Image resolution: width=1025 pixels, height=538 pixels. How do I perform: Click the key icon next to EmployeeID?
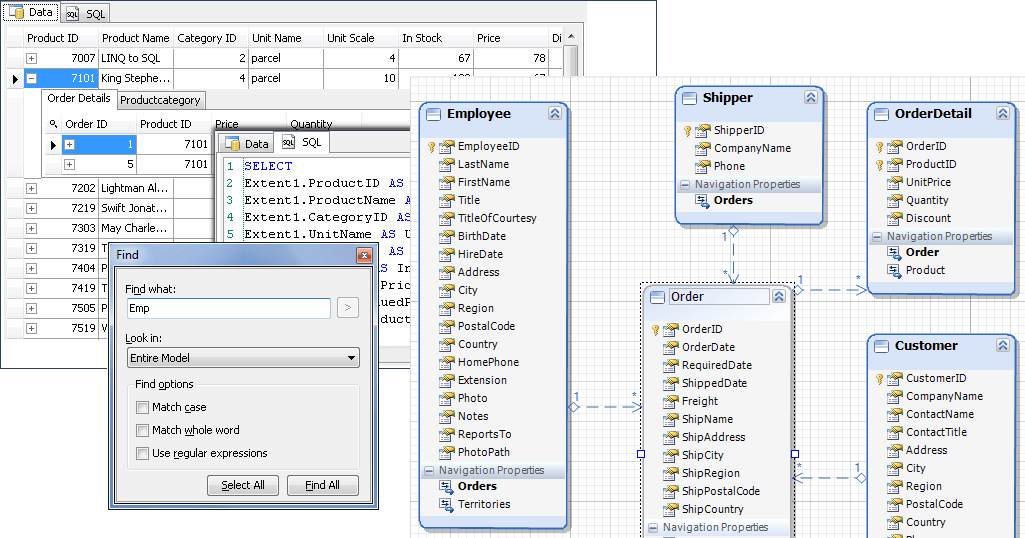click(x=433, y=147)
